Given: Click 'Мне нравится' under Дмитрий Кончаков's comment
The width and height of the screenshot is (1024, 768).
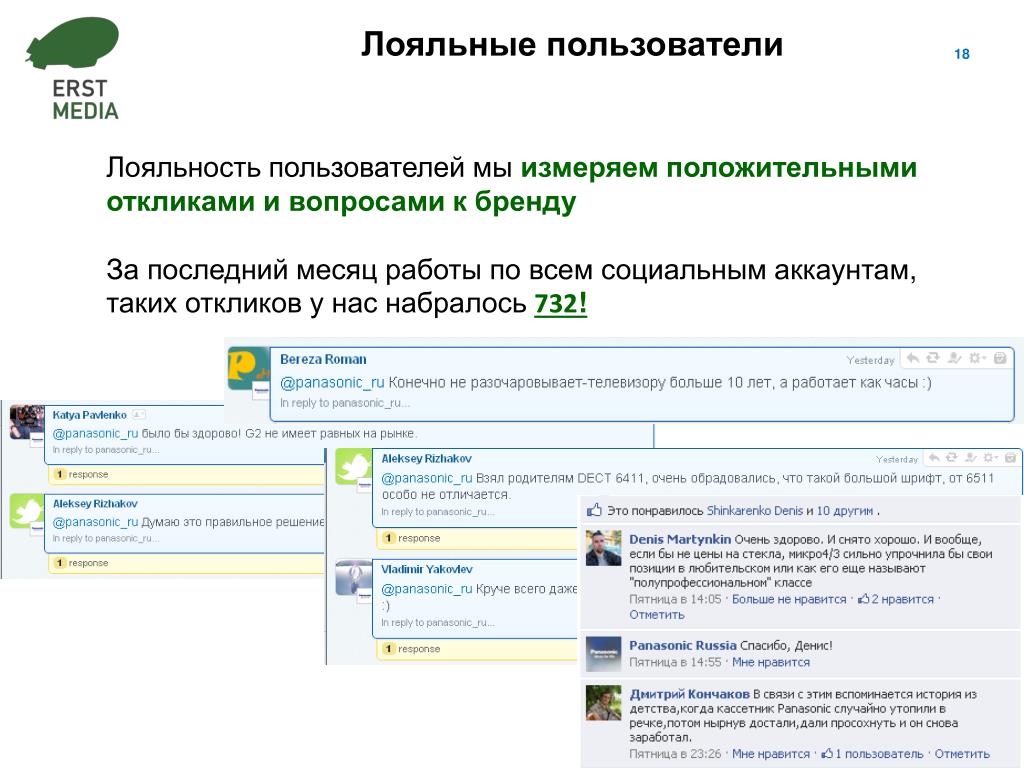Looking at the screenshot, I should pos(771,754).
